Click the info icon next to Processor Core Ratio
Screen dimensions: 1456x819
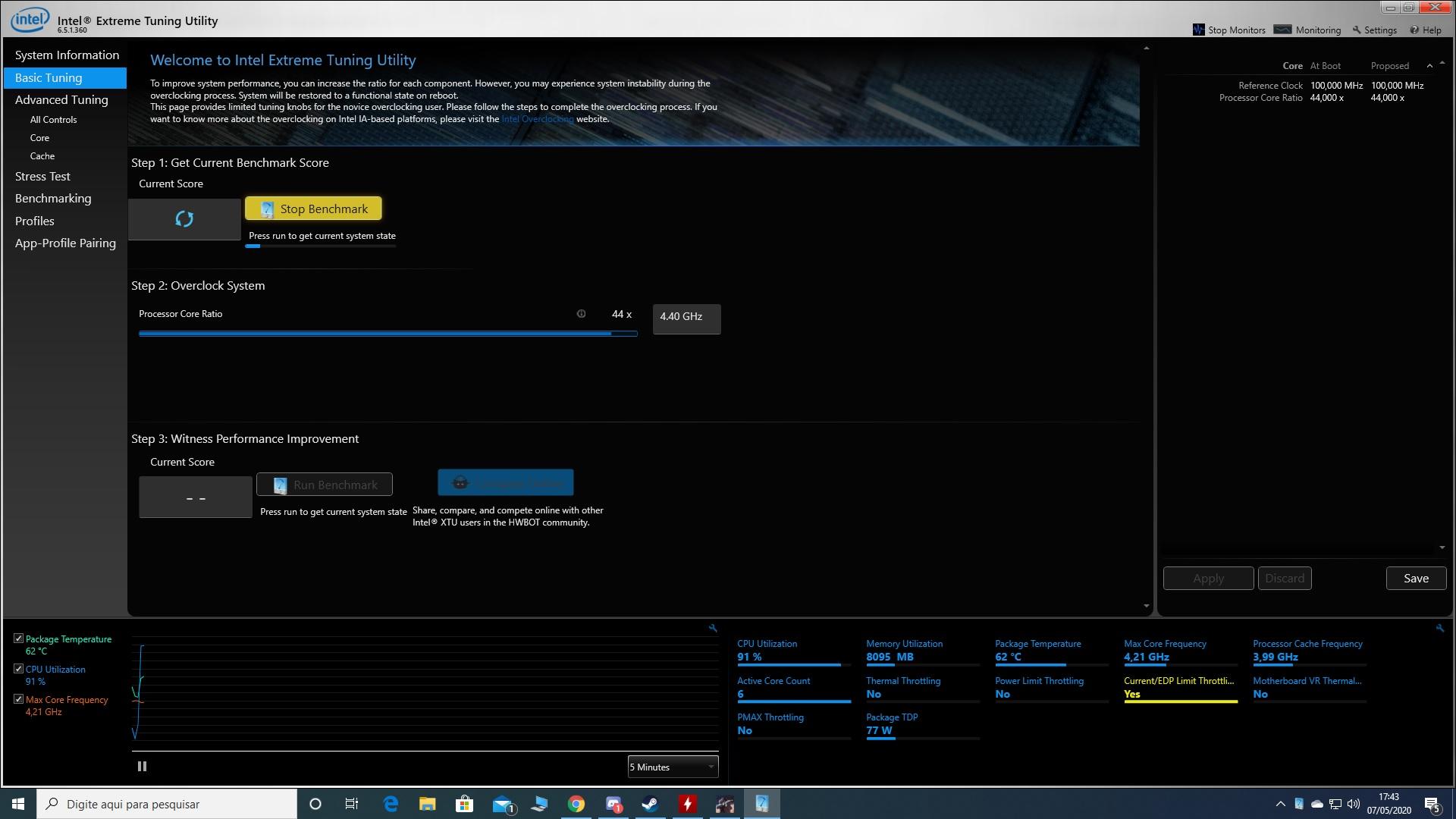(x=581, y=314)
